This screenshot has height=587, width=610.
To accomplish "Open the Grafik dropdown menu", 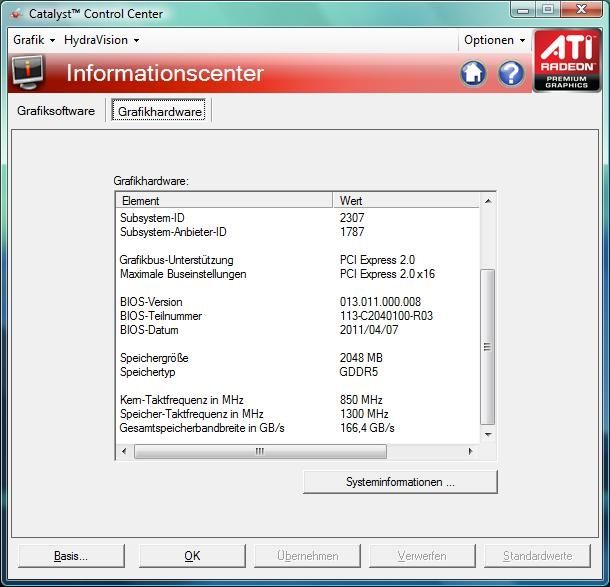I will click(x=34, y=40).
